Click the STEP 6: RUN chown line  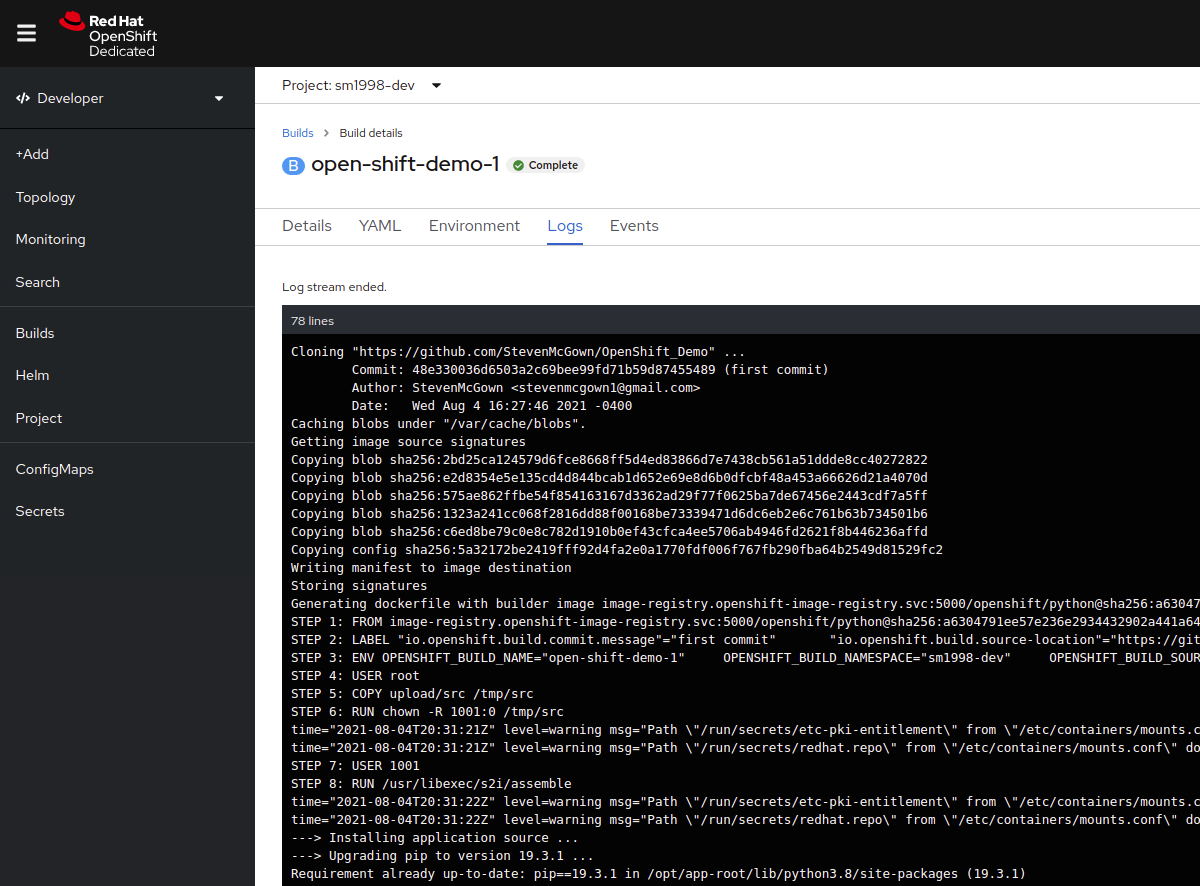[x=427, y=712]
